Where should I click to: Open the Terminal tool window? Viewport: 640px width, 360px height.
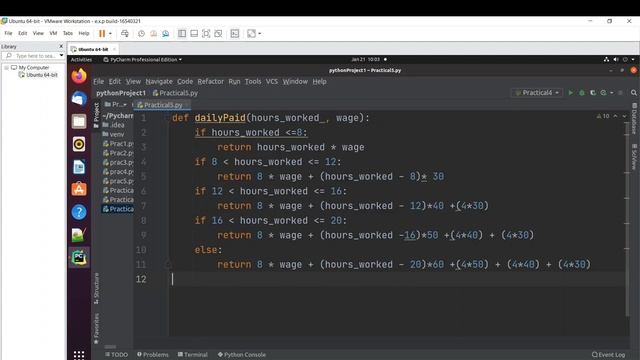(x=193, y=355)
